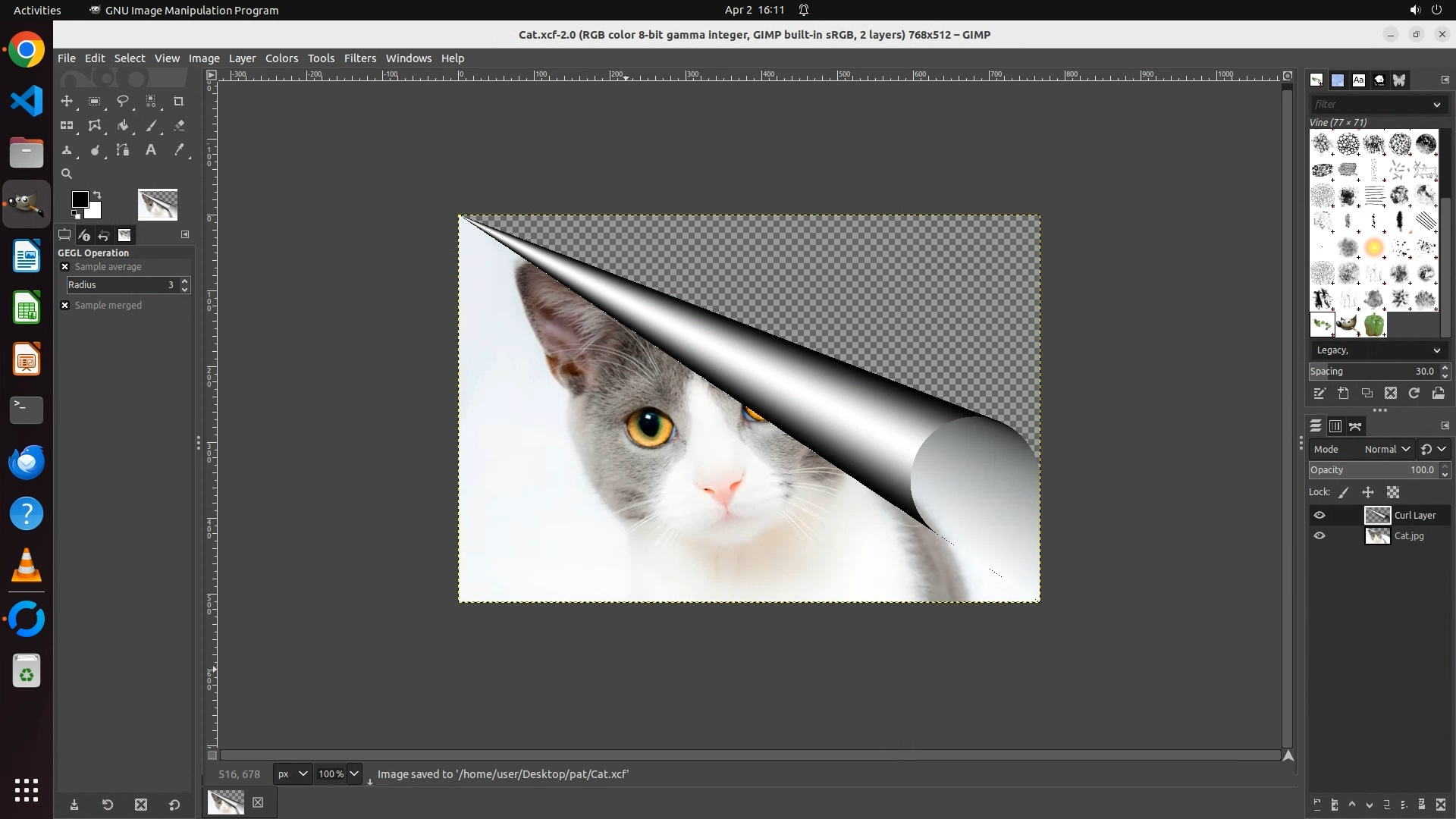The width and height of the screenshot is (1456, 819).
Task: Select the Cat.jpg layer
Action: pos(1408,536)
